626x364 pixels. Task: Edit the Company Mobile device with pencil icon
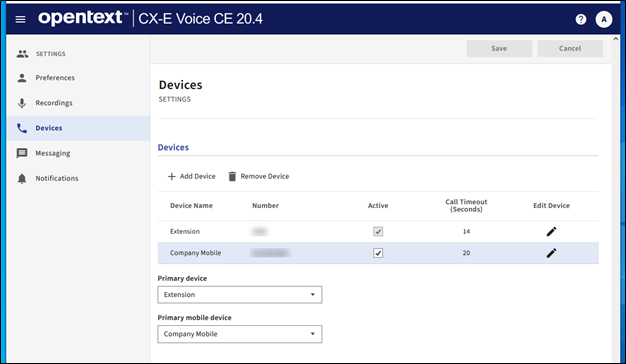tap(551, 253)
